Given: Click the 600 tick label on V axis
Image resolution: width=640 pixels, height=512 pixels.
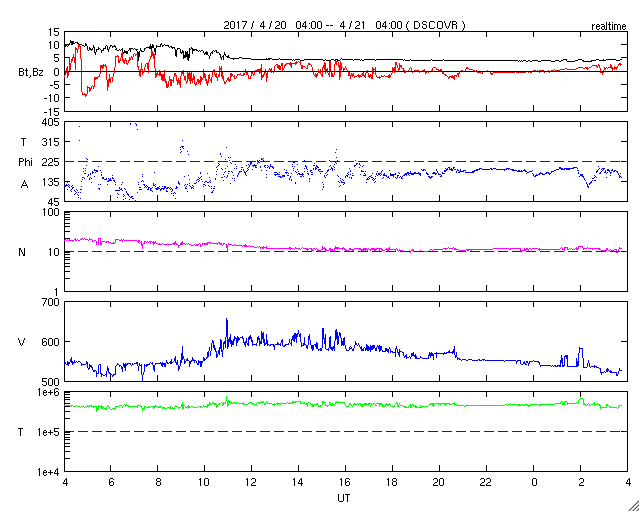Looking at the screenshot, I should (51, 342).
